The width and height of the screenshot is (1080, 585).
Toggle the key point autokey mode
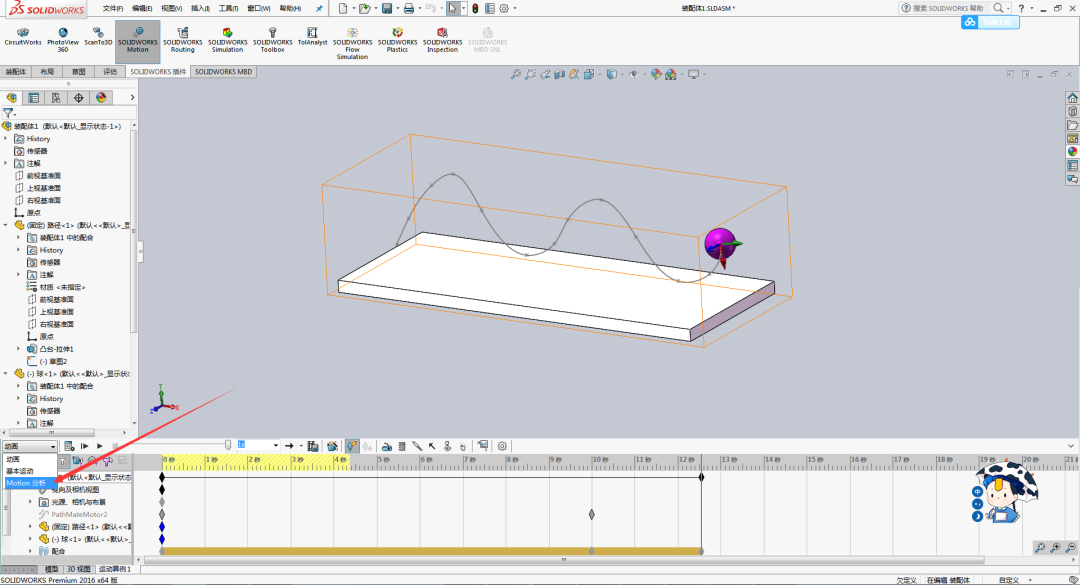(352, 446)
